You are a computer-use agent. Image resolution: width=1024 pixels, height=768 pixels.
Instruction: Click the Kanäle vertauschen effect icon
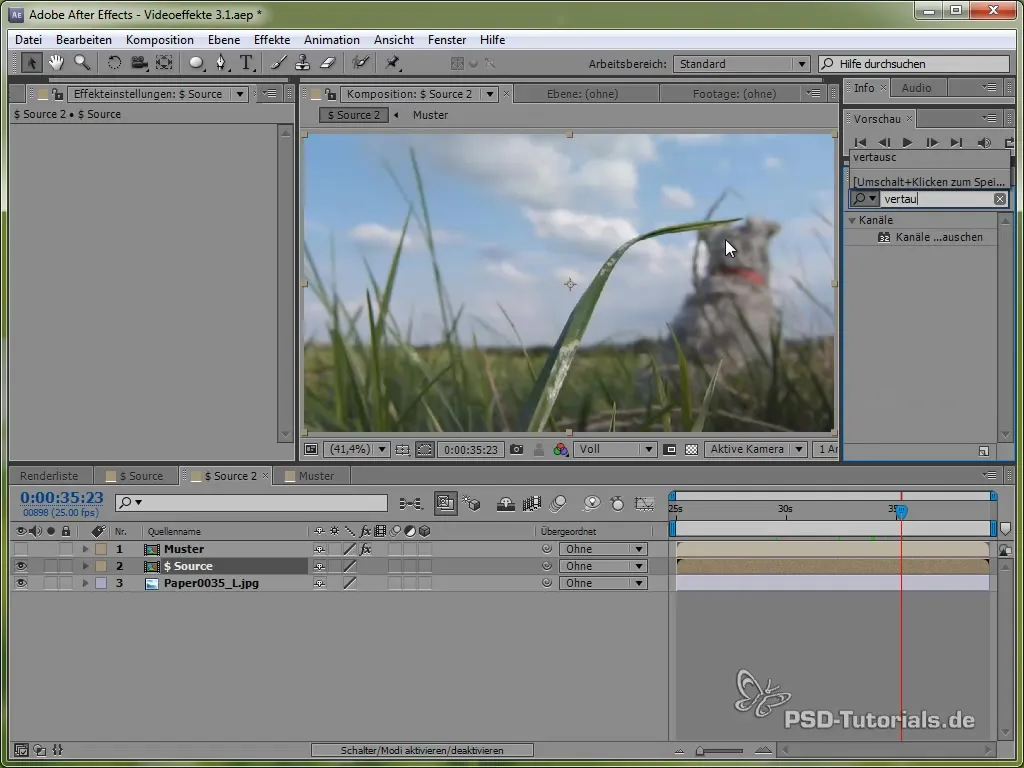tap(884, 238)
